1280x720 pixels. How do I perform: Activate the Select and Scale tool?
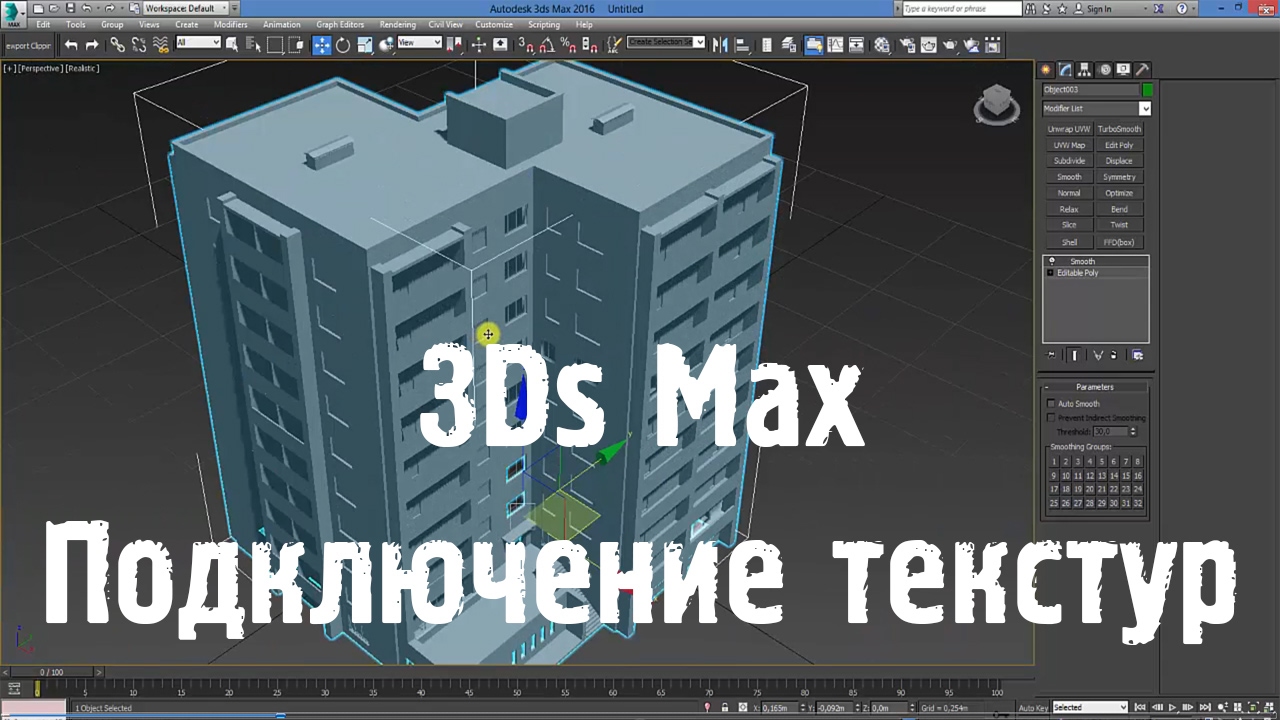tap(365, 45)
